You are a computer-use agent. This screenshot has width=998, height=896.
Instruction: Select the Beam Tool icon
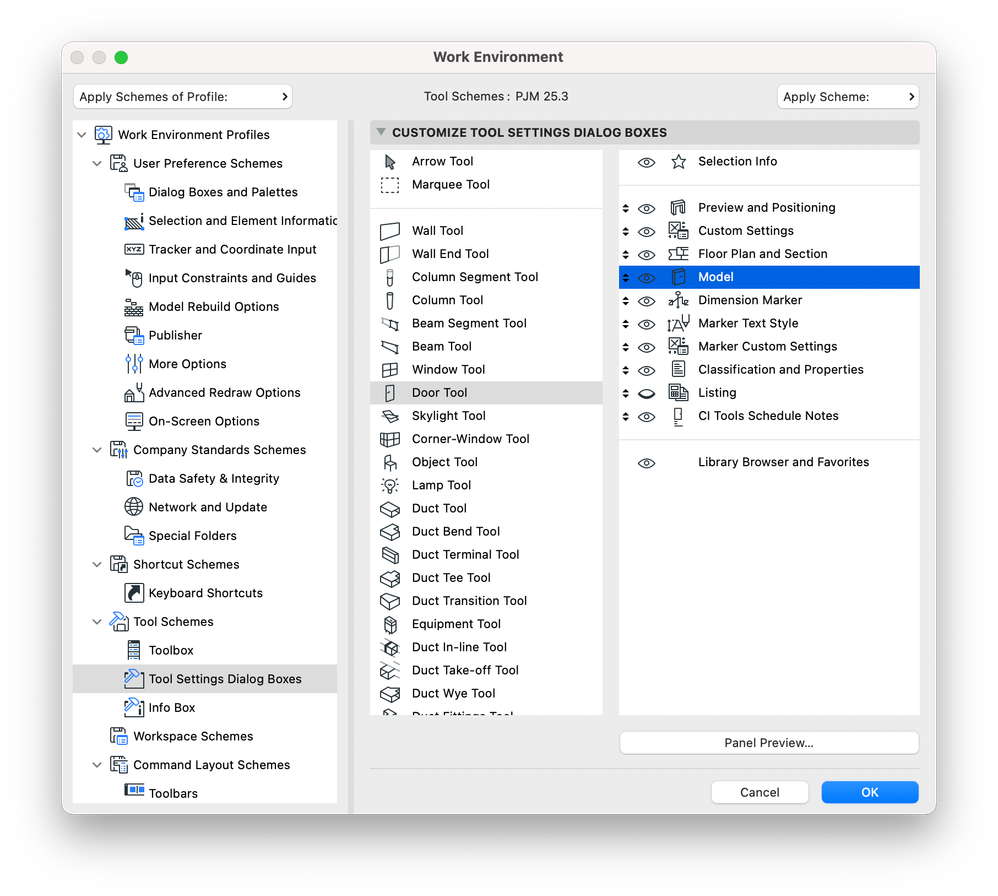coord(390,347)
